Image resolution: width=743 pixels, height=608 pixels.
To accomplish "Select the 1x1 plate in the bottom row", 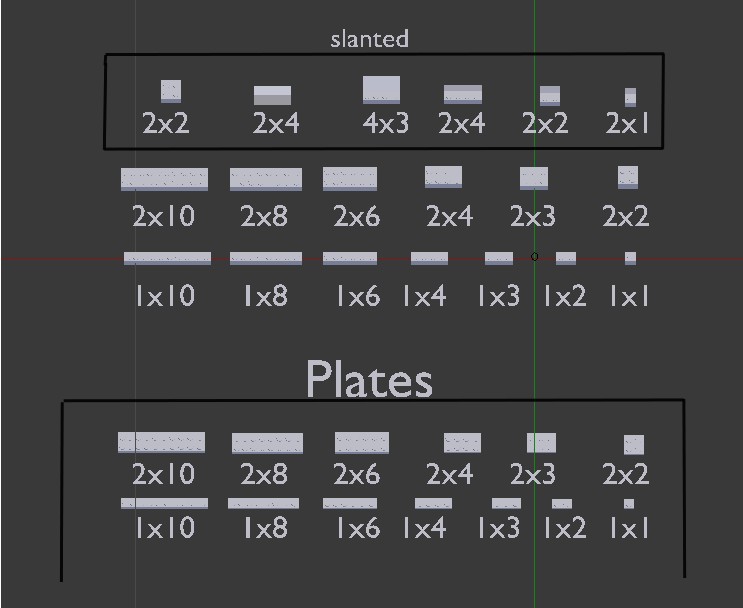I will [629, 504].
